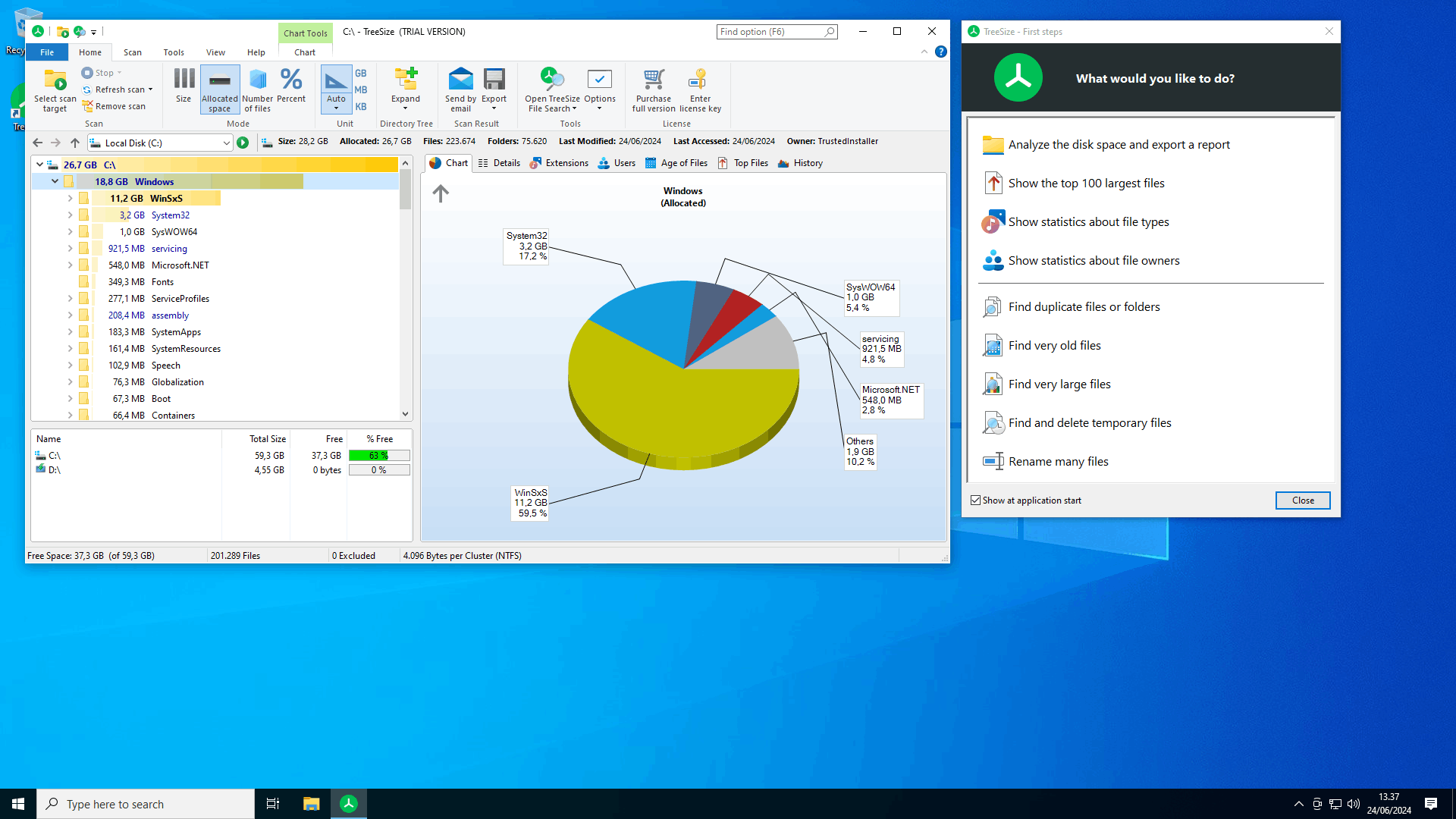The image size is (1456, 819).
Task: Set unit to GB
Action: (361, 74)
